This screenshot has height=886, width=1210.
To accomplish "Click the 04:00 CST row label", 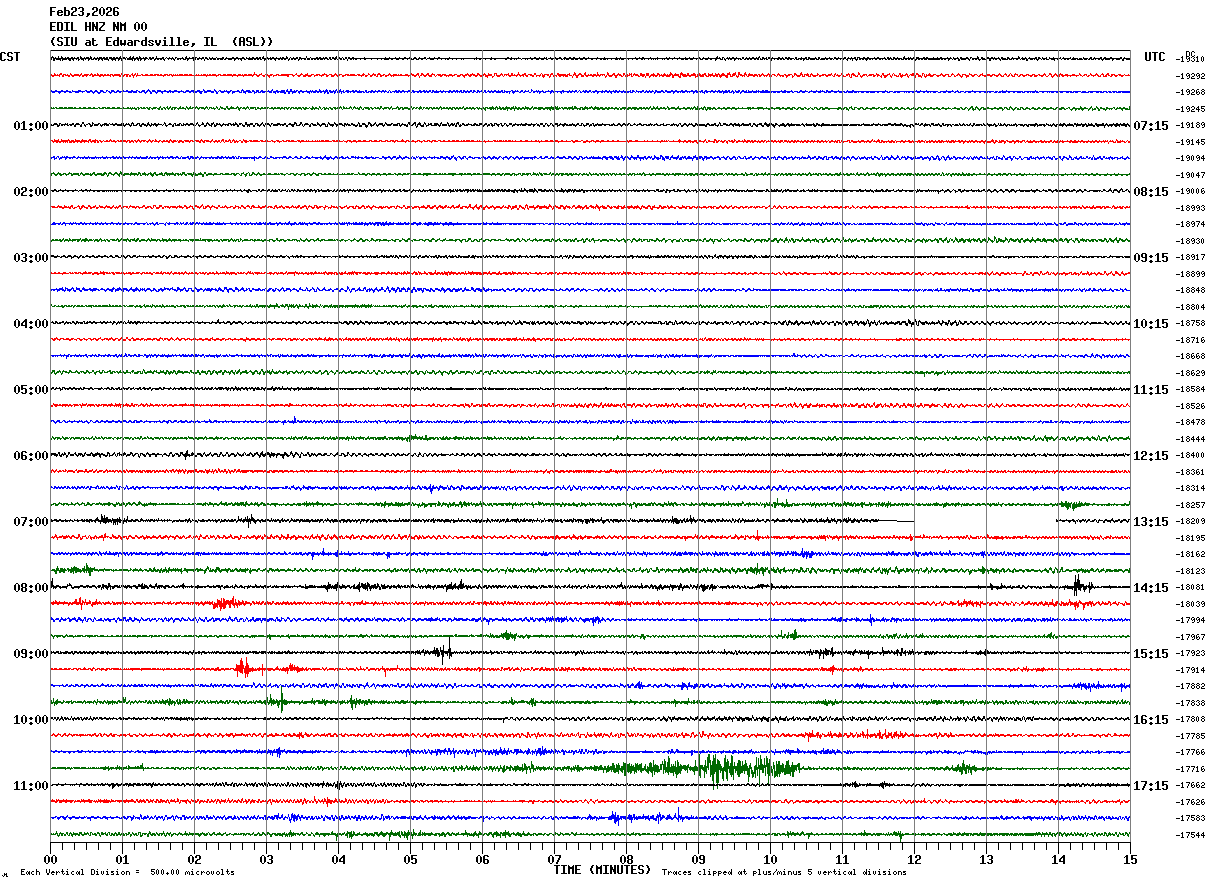I will pyautogui.click(x=31, y=324).
